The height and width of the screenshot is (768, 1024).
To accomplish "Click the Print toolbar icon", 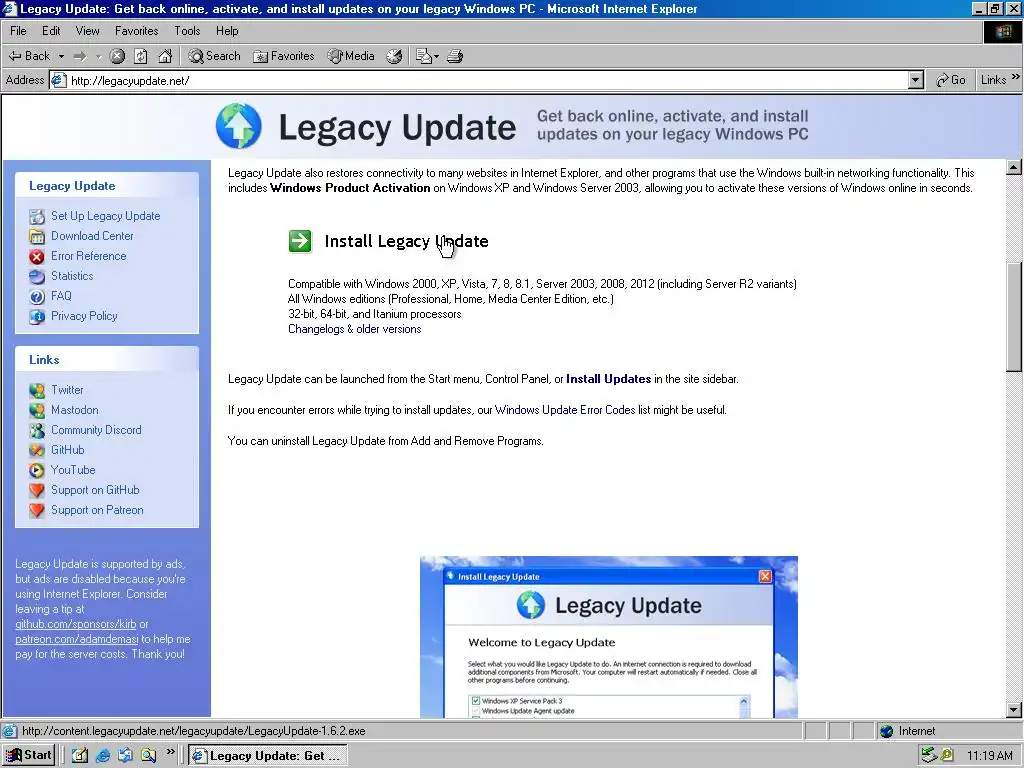I will point(455,56).
